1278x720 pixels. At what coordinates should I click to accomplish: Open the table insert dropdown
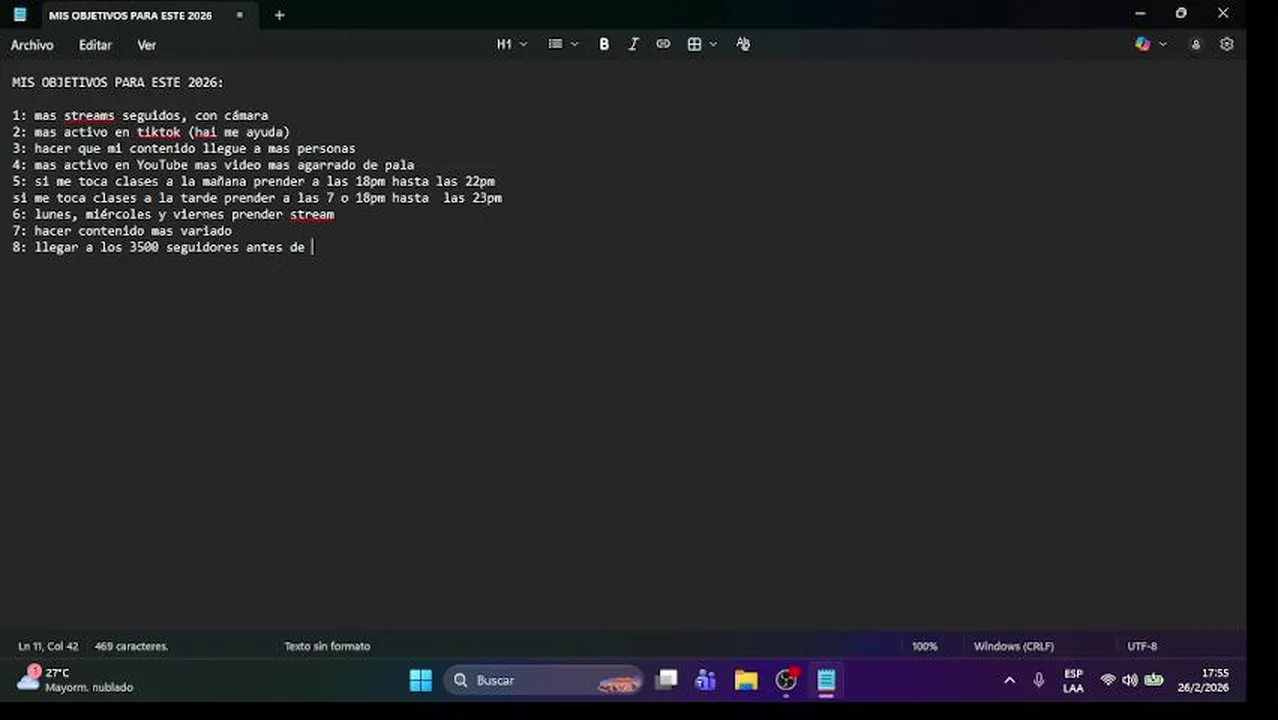[702, 44]
